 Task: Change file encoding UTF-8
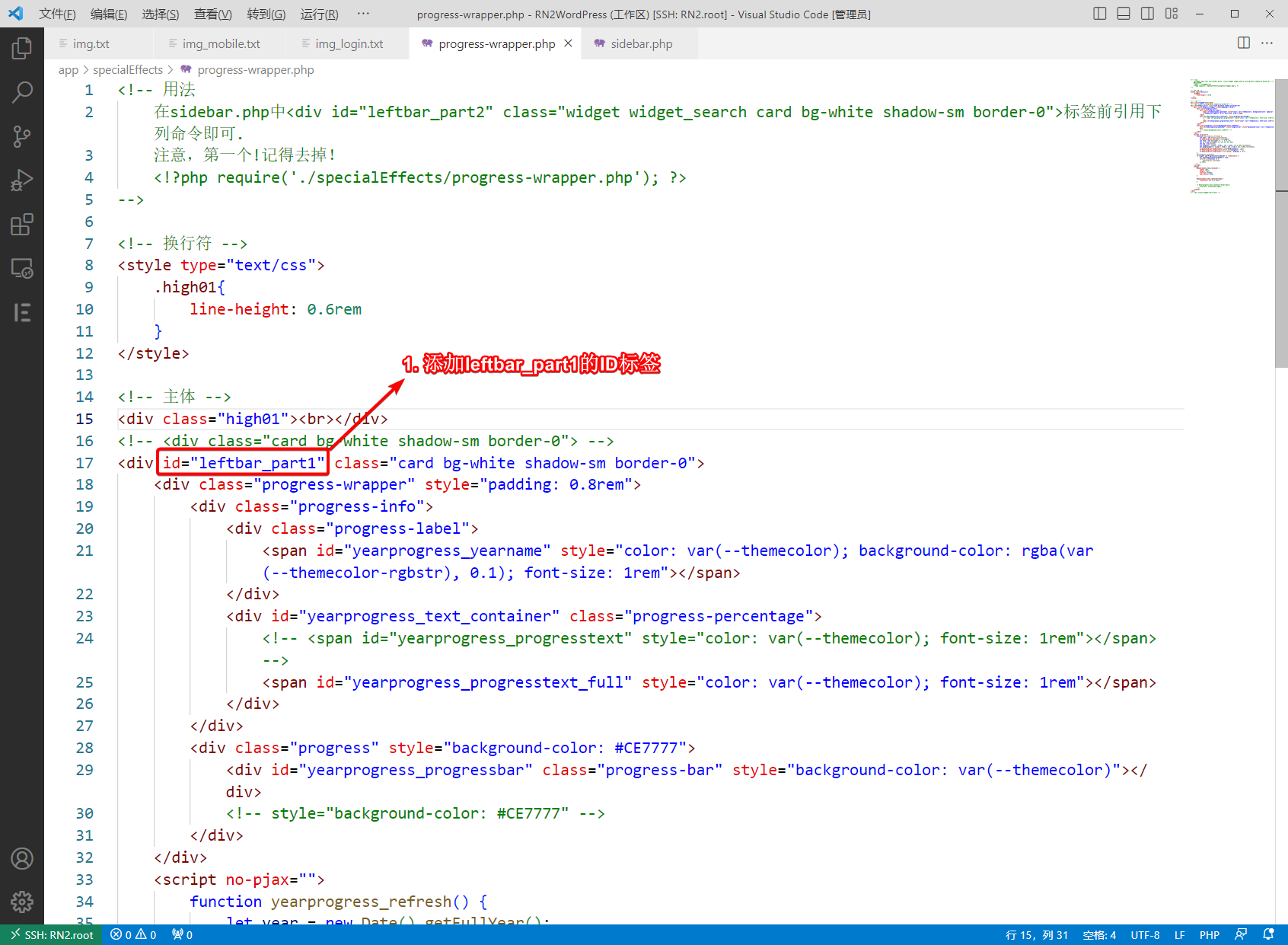[1145, 935]
